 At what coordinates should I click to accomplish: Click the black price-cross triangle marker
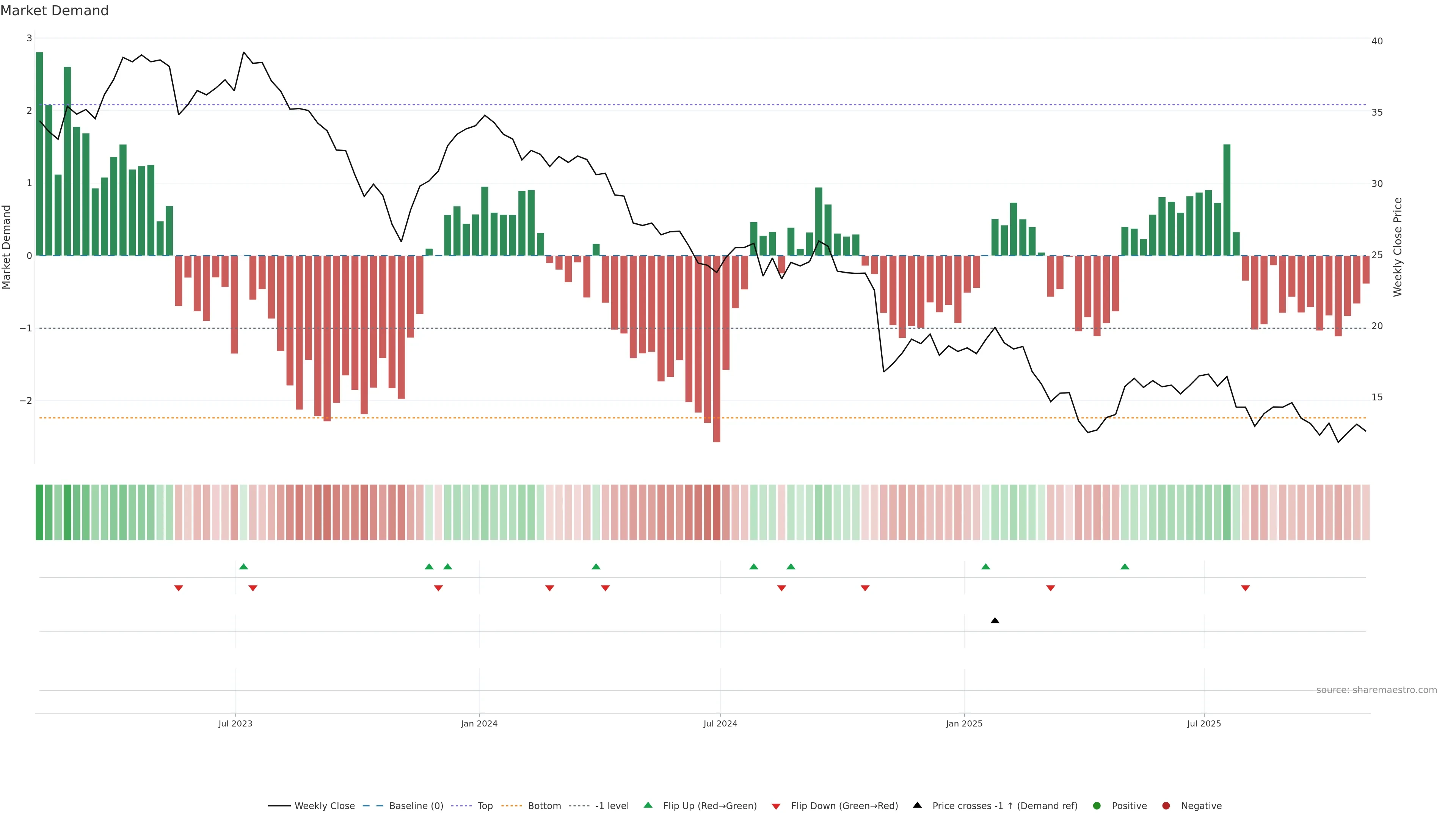pyautogui.click(x=995, y=621)
